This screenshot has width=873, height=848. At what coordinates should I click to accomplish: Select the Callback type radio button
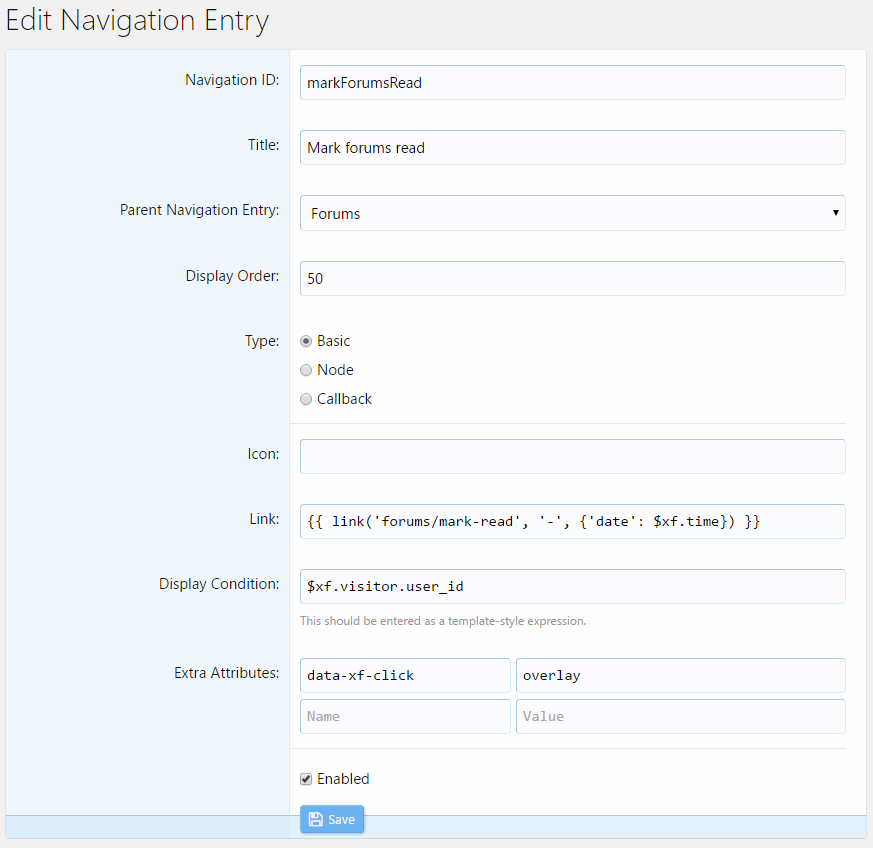click(306, 399)
